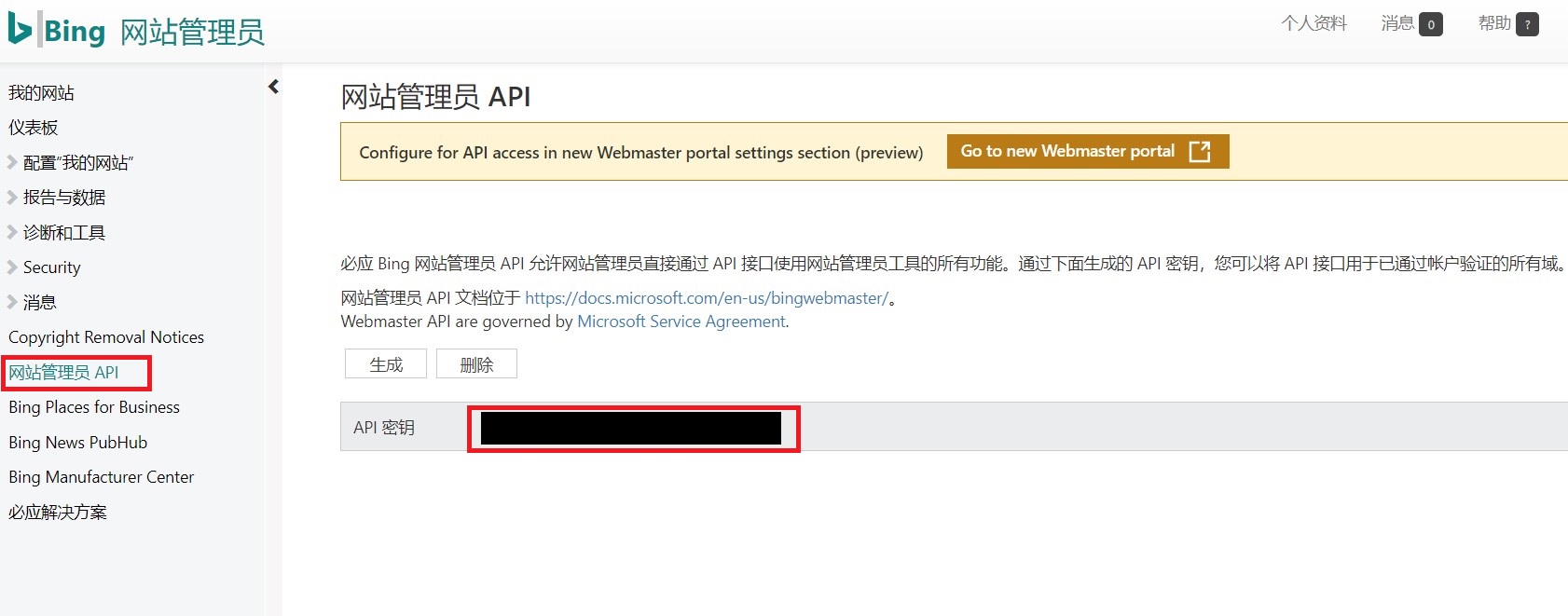Image resolution: width=1568 pixels, height=616 pixels.
Task: Open 仪表板 in the sidebar
Action: coord(34,128)
